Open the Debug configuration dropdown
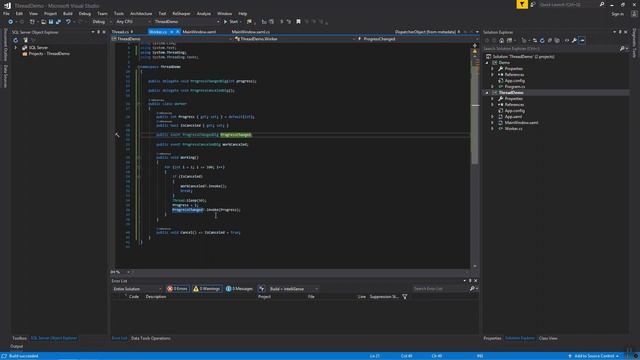The width and height of the screenshot is (640, 360). pyautogui.click(x=101, y=22)
